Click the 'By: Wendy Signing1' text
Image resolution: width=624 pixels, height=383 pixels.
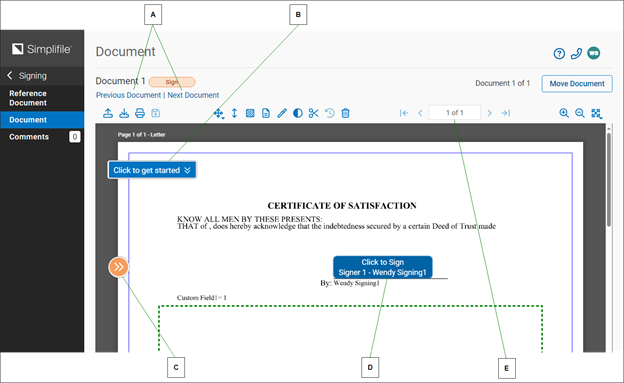(350, 283)
